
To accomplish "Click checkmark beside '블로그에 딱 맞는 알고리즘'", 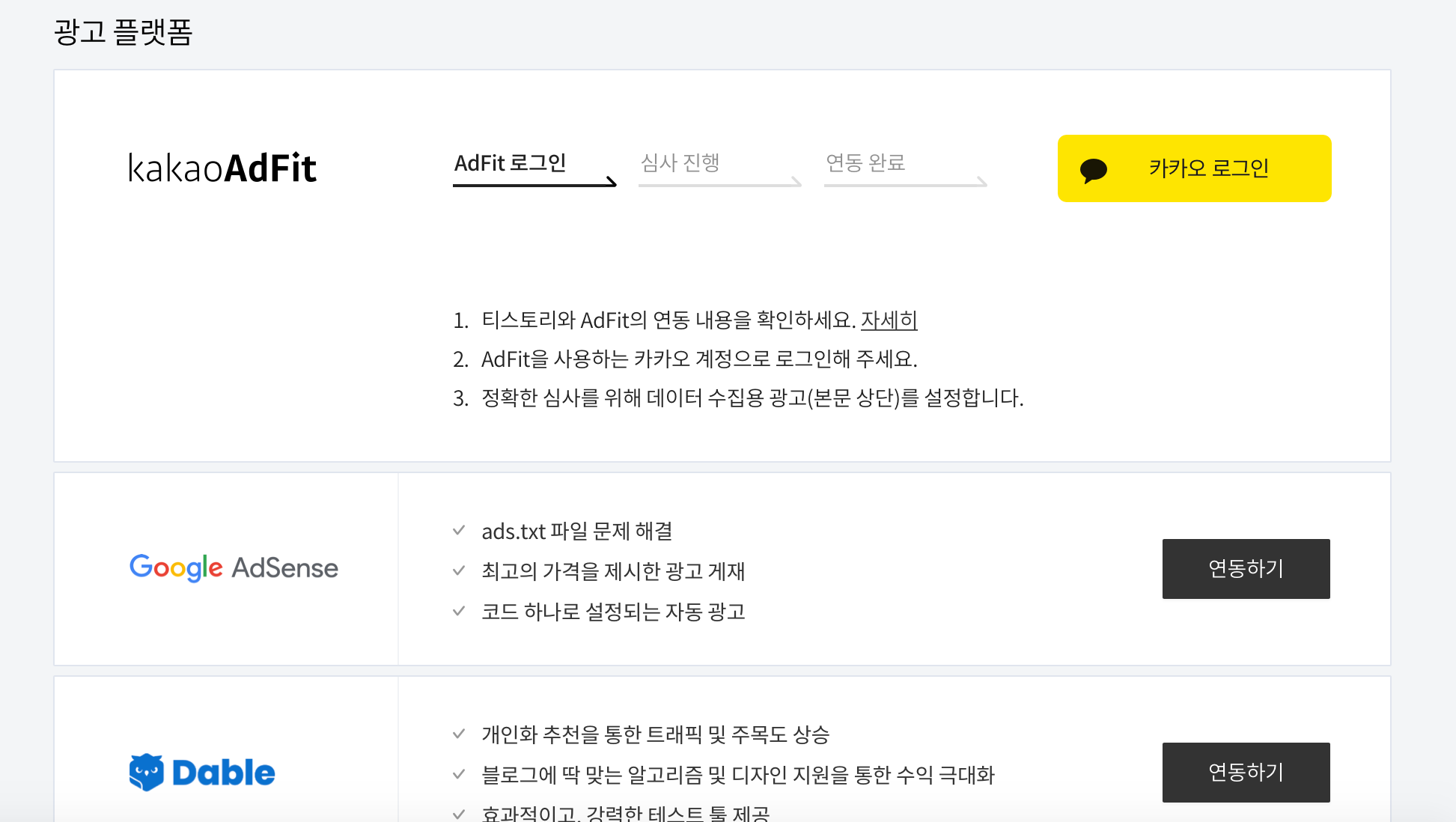I will coord(459,775).
